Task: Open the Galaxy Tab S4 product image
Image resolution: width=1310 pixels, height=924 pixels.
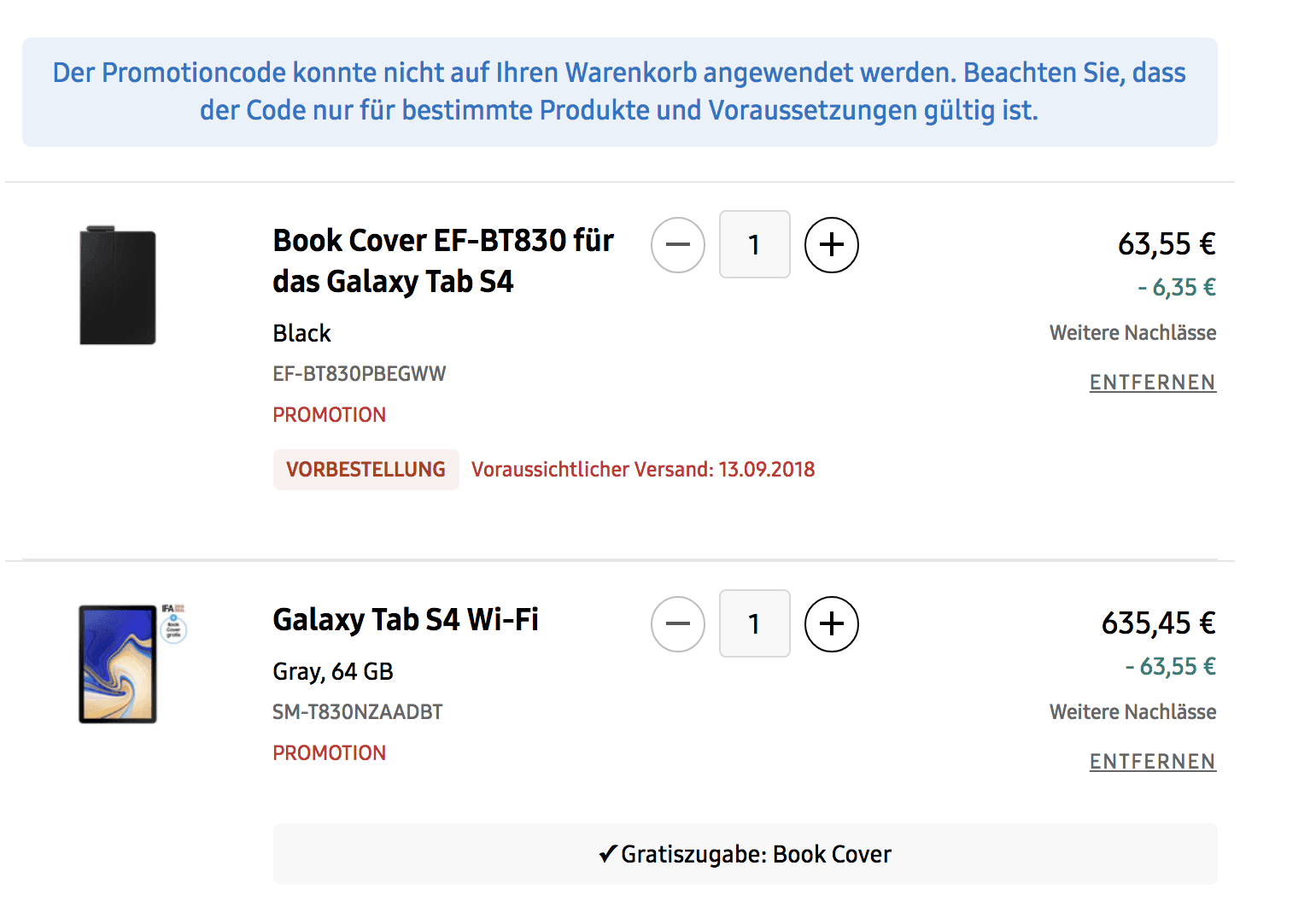Action: (118, 664)
